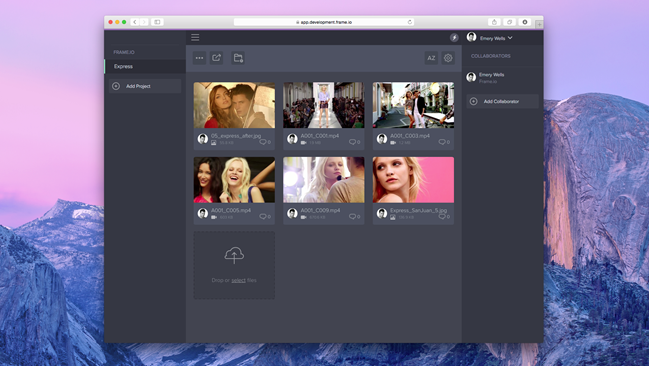
Task: Open the Express_SanJuan_5.jpg thumbnail
Action: coord(413,180)
